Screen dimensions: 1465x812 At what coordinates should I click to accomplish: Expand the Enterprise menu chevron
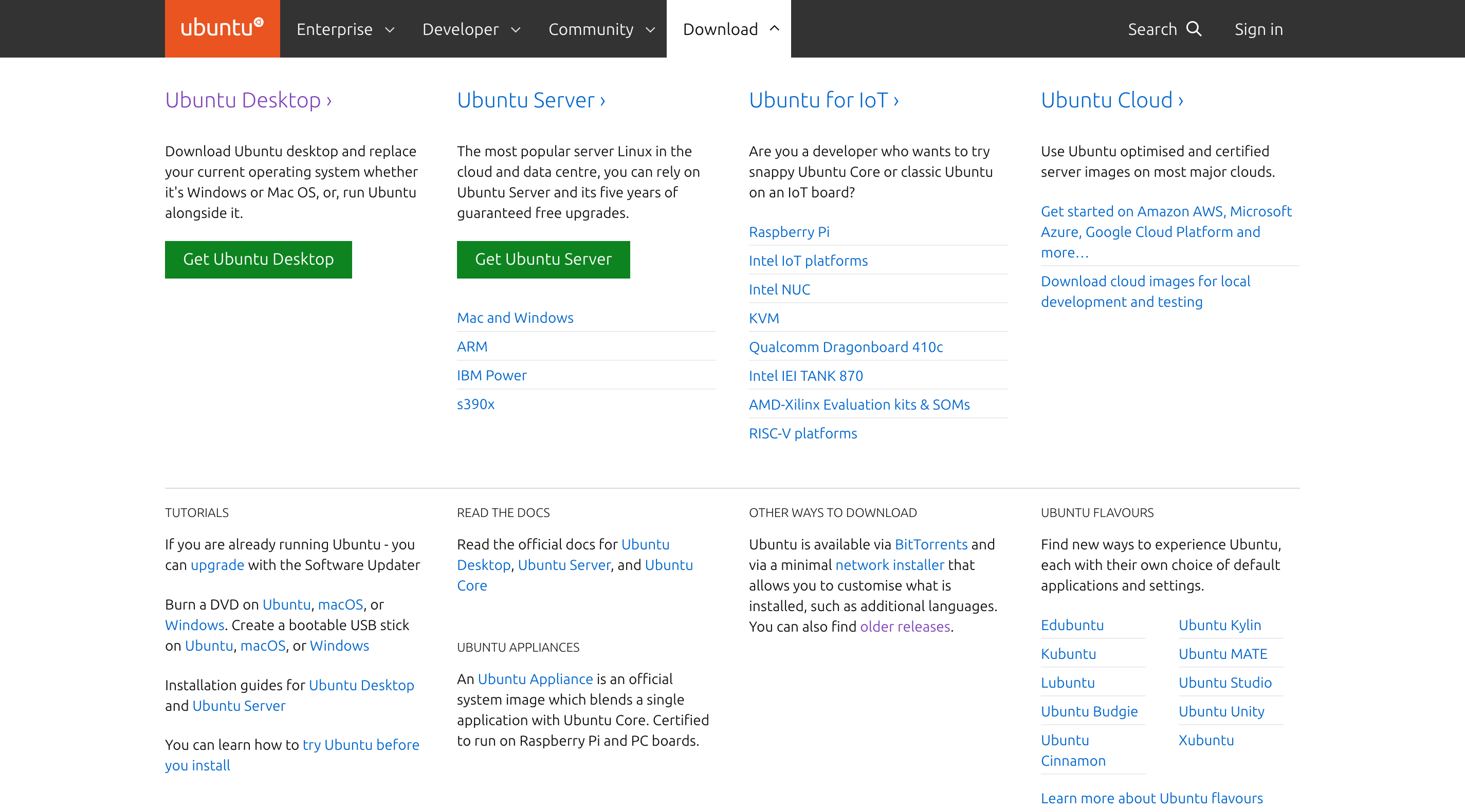[x=390, y=30]
